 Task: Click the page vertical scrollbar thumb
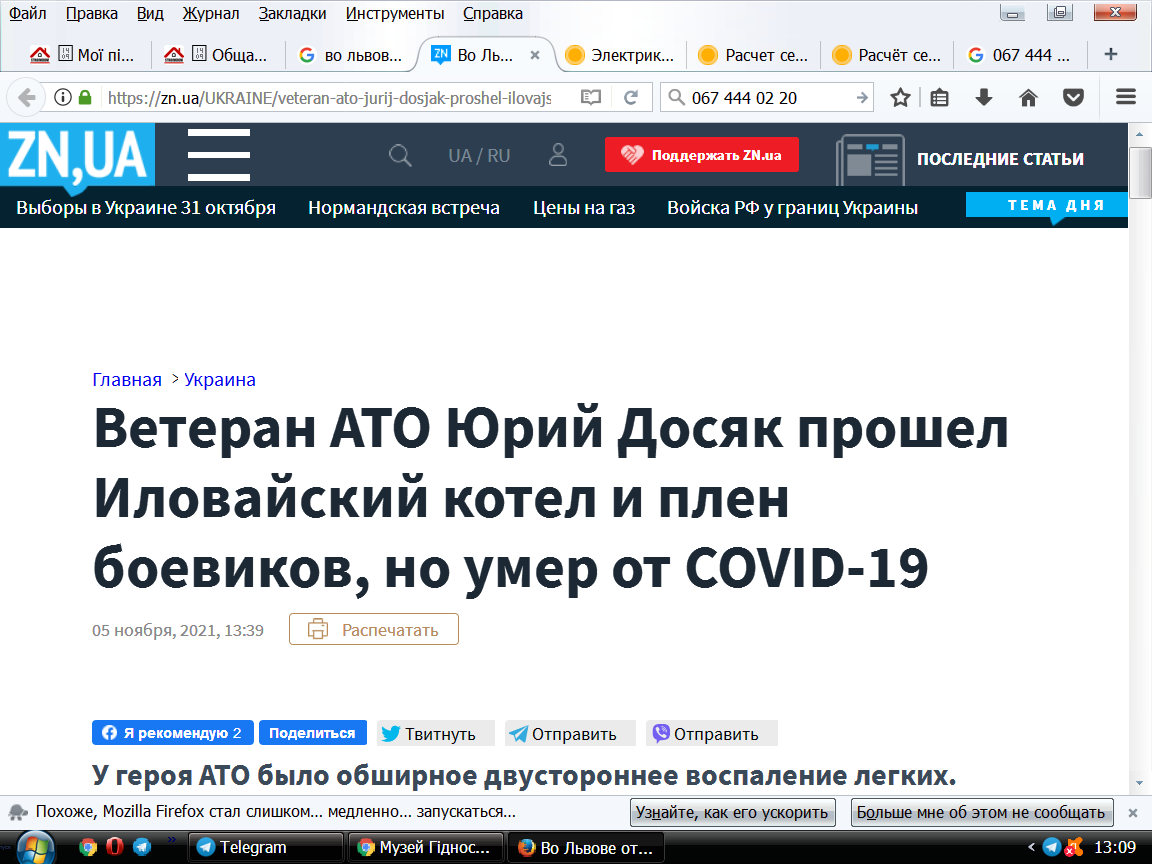click(x=1140, y=173)
